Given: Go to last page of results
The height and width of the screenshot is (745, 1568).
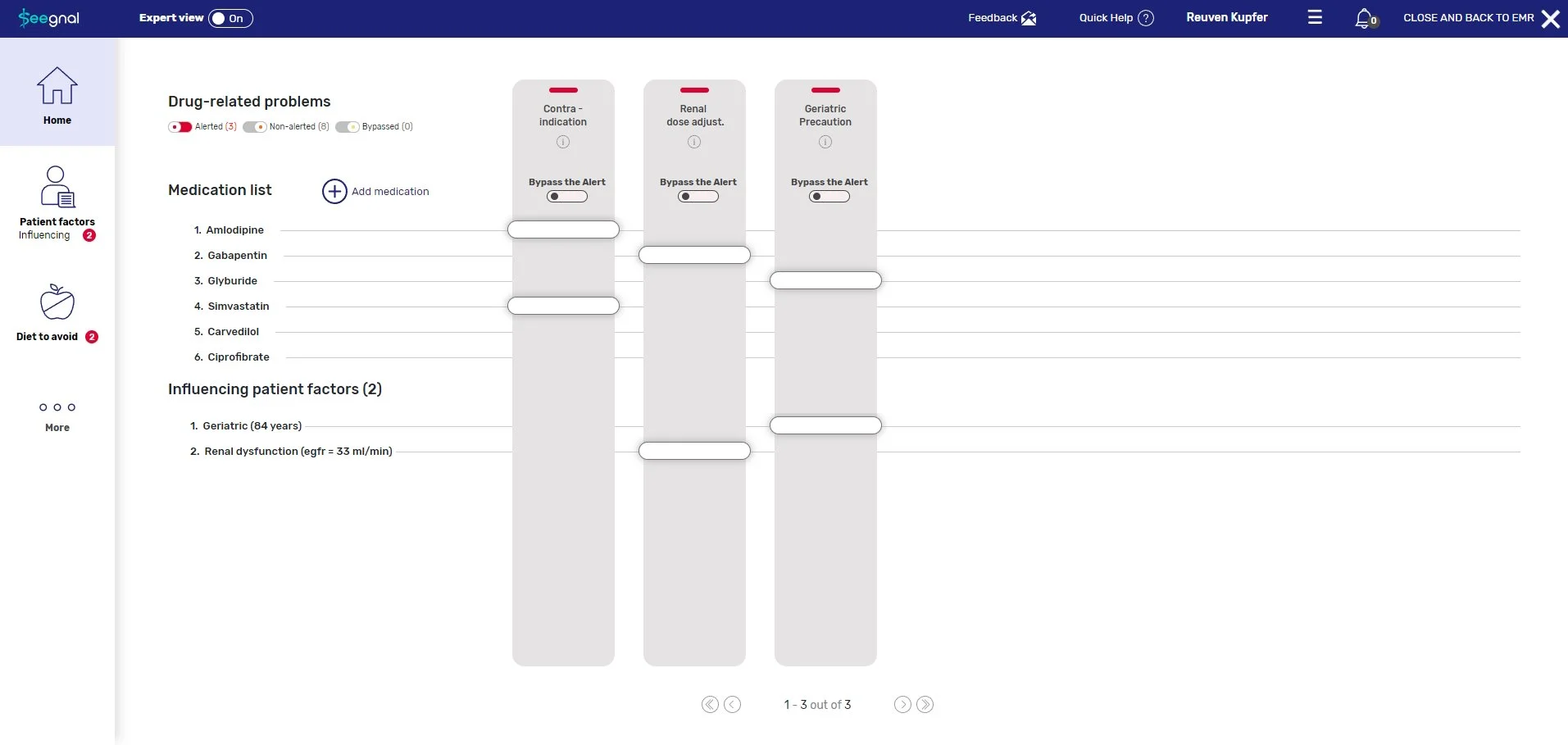Looking at the screenshot, I should tap(925, 704).
